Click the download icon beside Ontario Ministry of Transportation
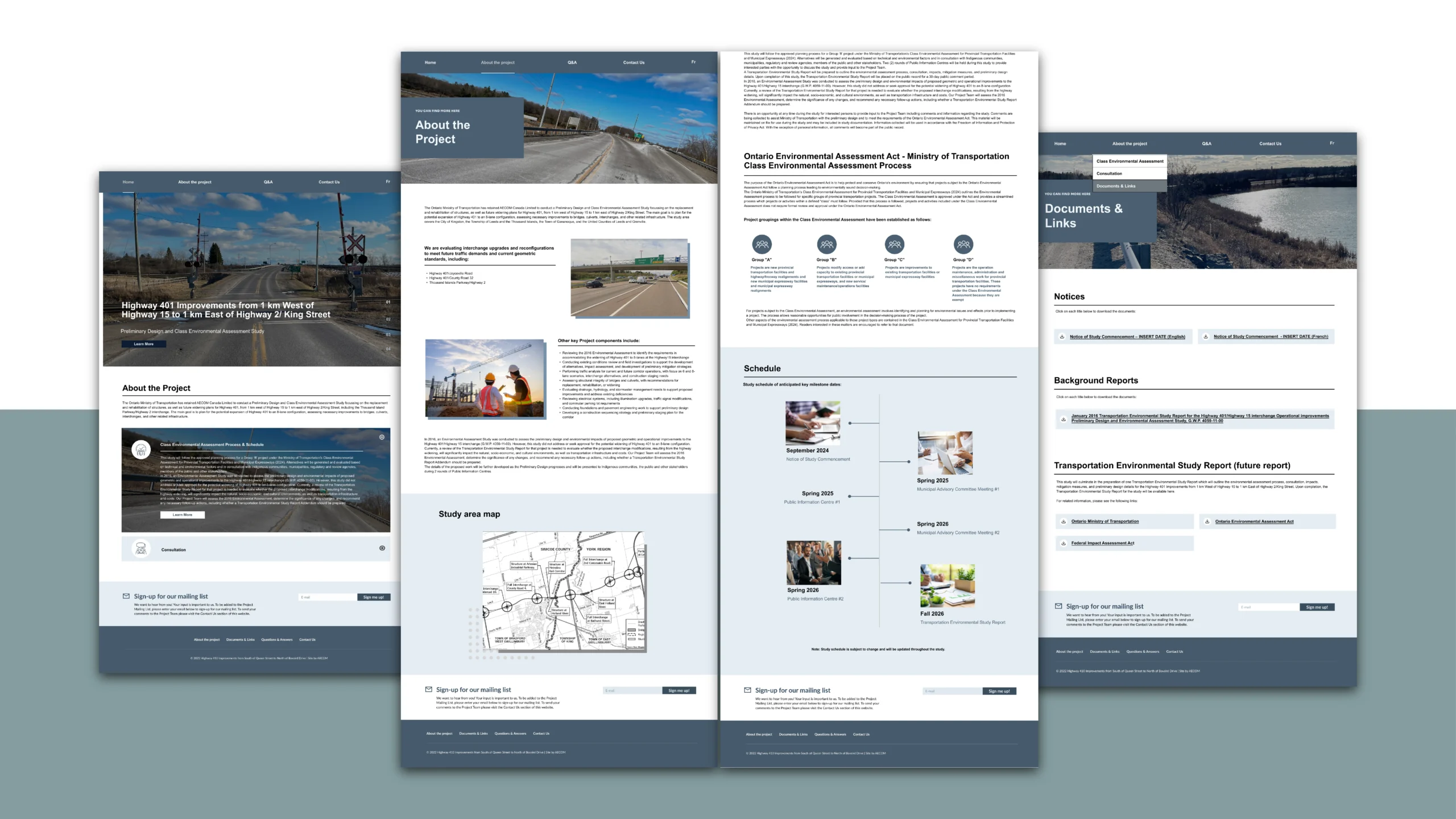Screen dimensions: 1456x819 pyautogui.click(x=1064, y=522)
